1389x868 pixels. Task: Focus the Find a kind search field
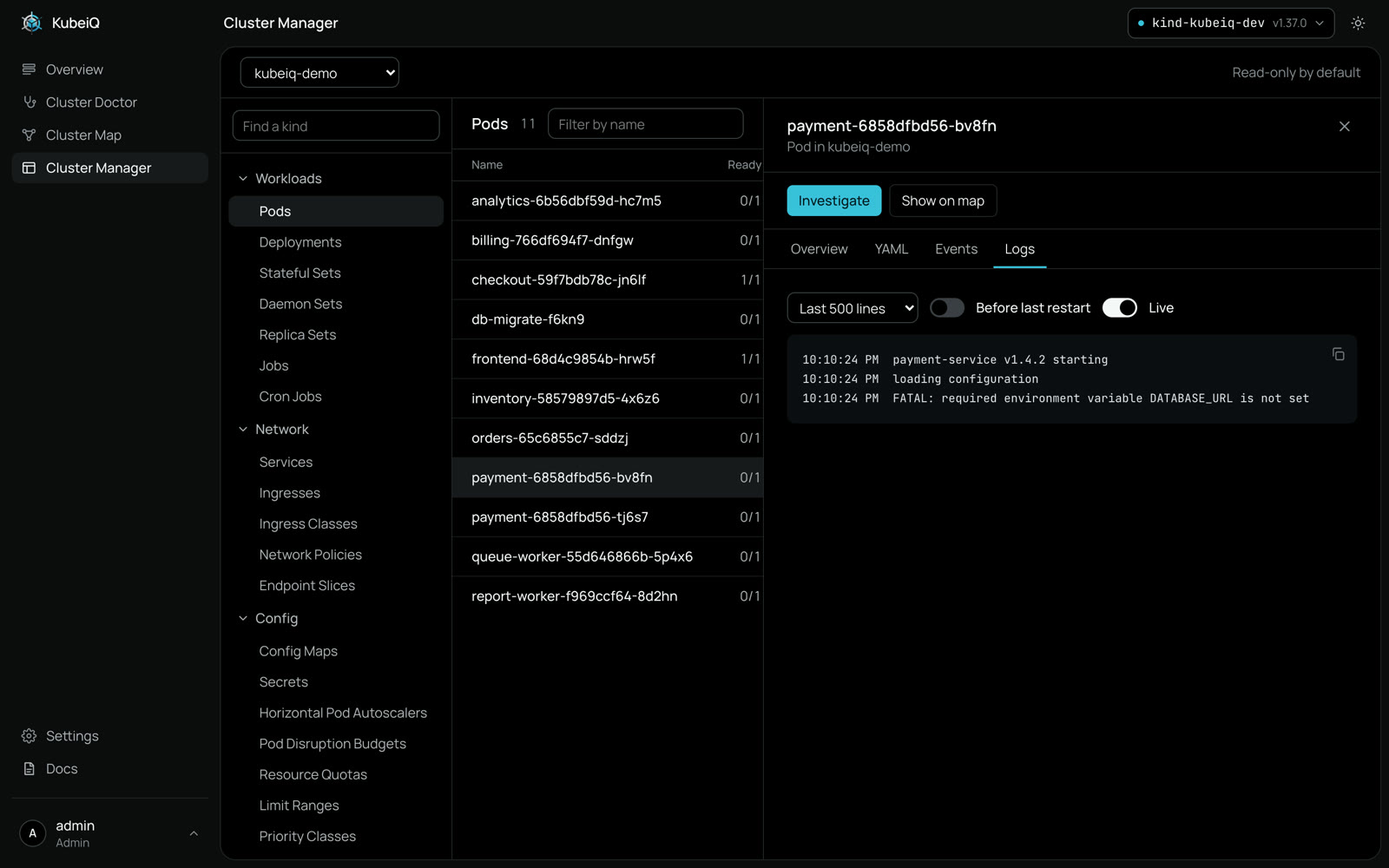[x=336, y=126]
